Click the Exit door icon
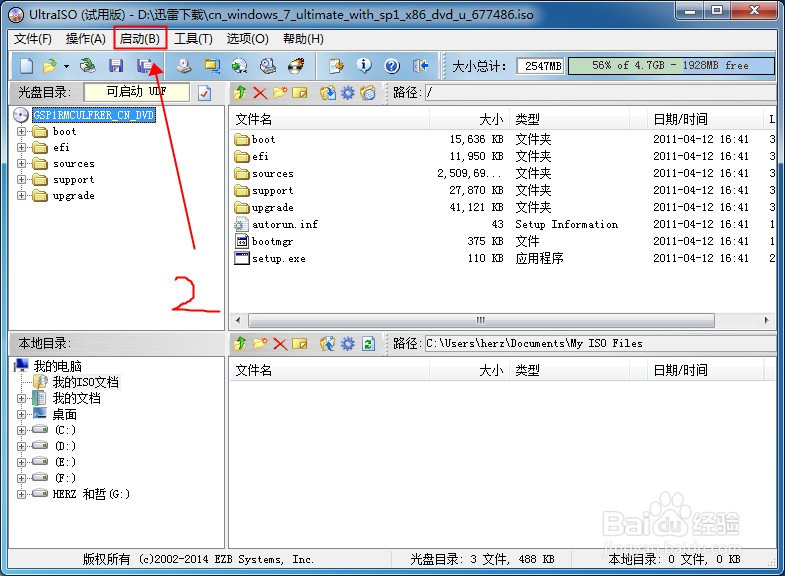 click(421, 66)
